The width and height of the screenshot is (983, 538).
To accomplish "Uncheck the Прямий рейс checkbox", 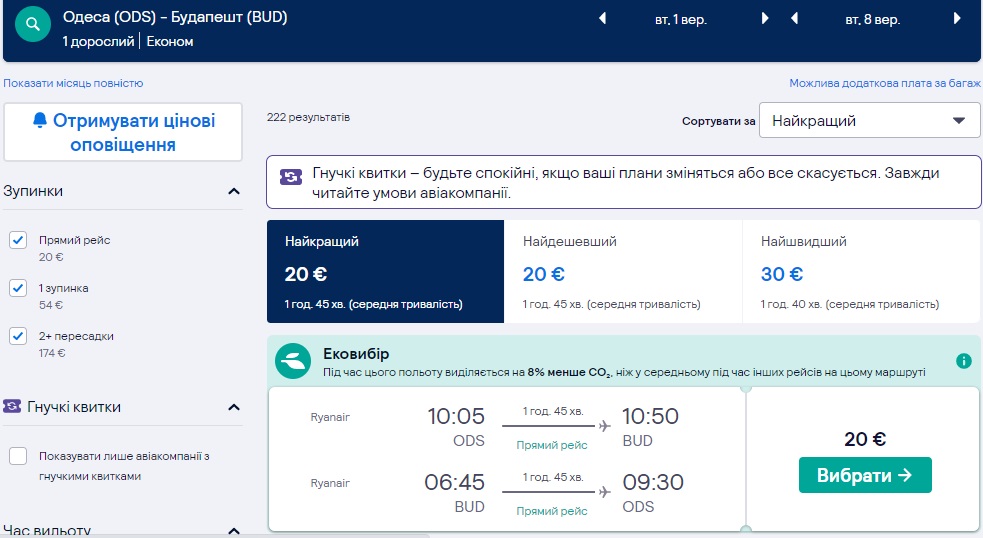I will 18,240.
